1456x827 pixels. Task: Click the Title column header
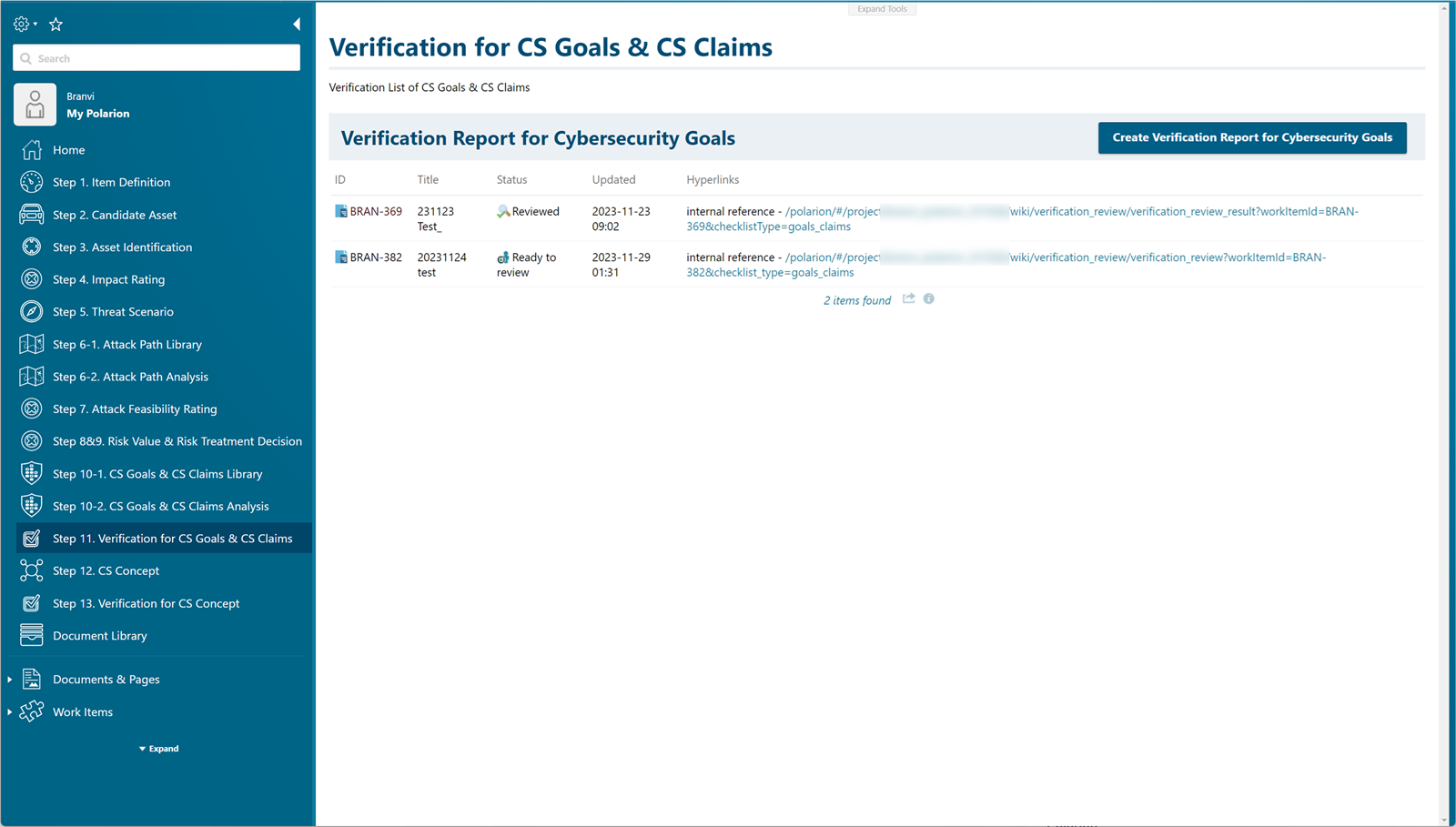[428, 180]
